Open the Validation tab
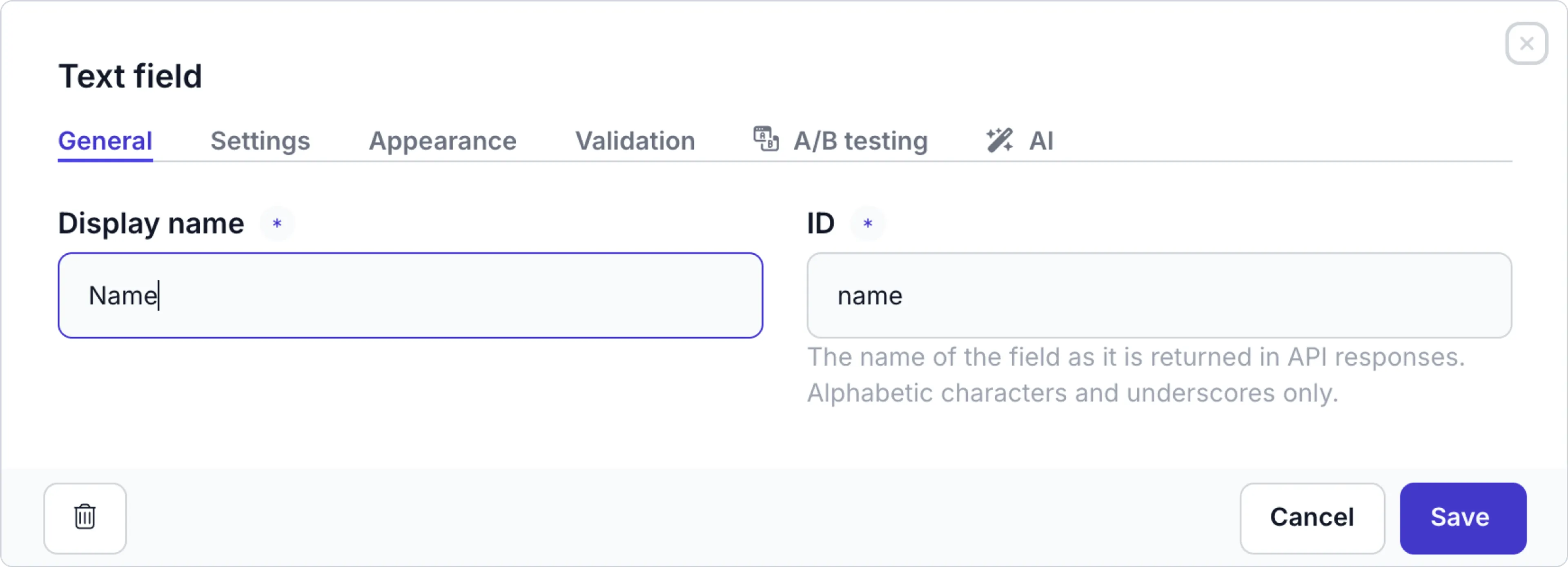Screen dimensions: 1568x567 (x=635, y=140)
